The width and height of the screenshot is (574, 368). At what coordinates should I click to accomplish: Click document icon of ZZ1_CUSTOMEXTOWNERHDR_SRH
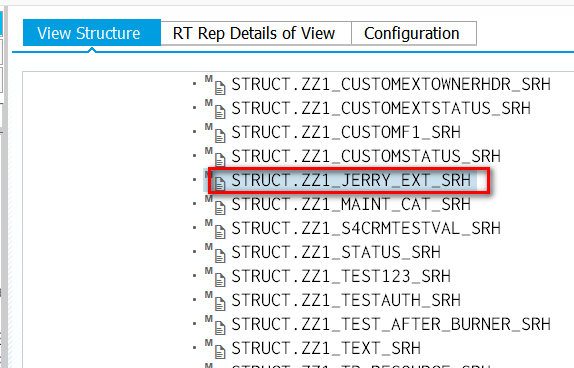[x=220, y=88]
